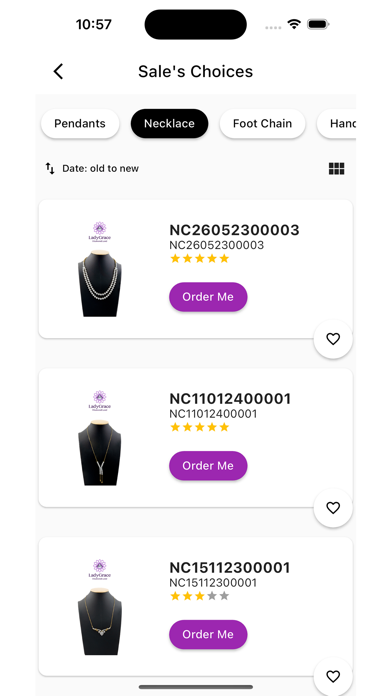Favorite necklace NC26052300003 with heart icon
This screenshot has height=696, width=392.
(x=333, y=339)
